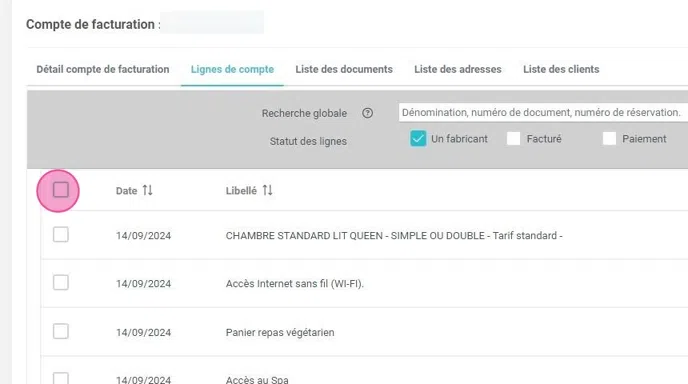
Task: Select the CHAMBRE STANDARD LIT QUEEN row checkbox
Action: pos(61,235)
